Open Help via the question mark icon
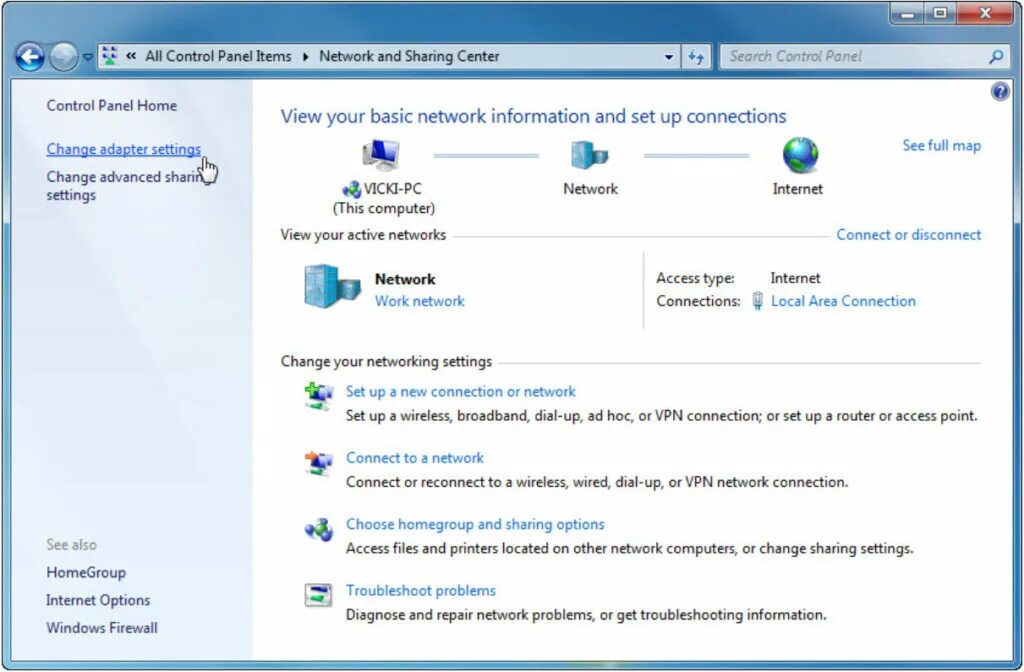 pyautogui.click(x=1000, y=91)
